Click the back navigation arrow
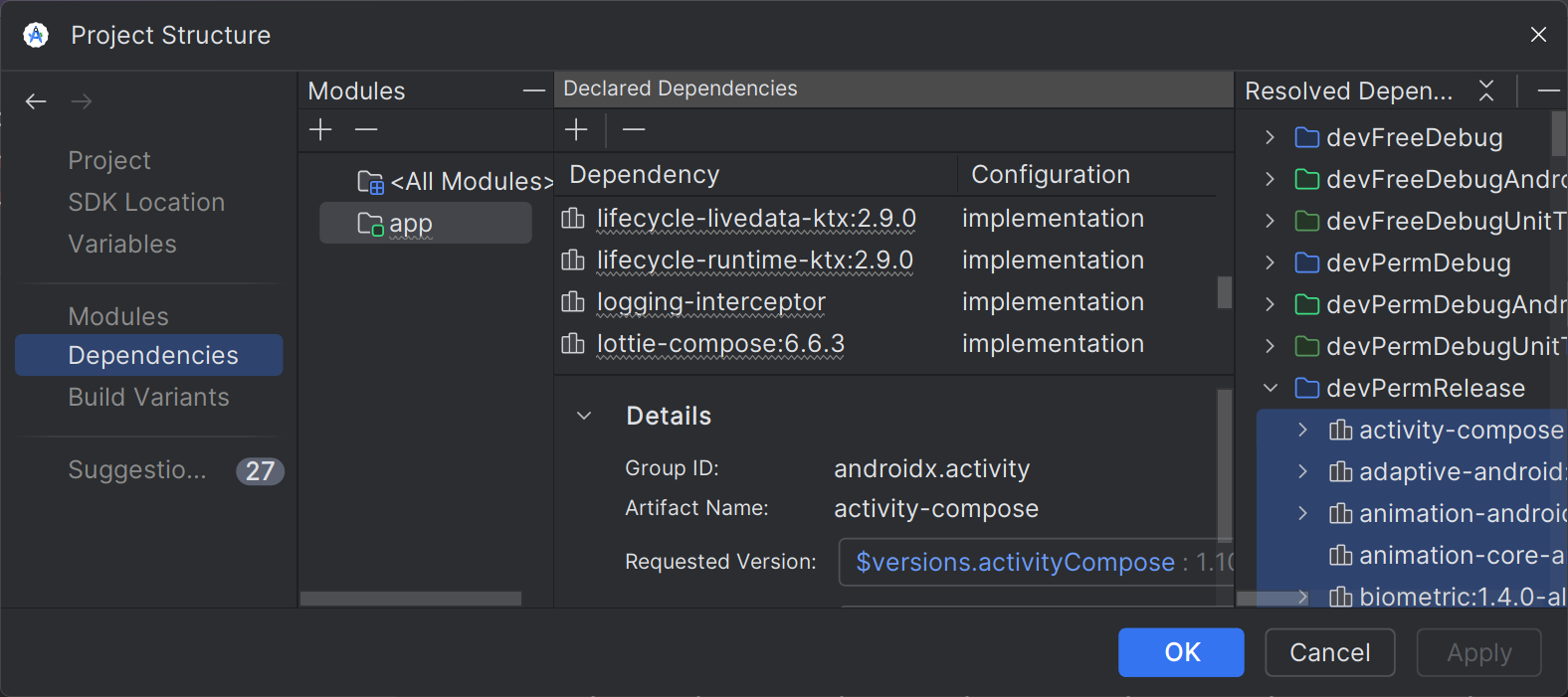Screen dimensions: 1568x697 [x=36, y=101]
